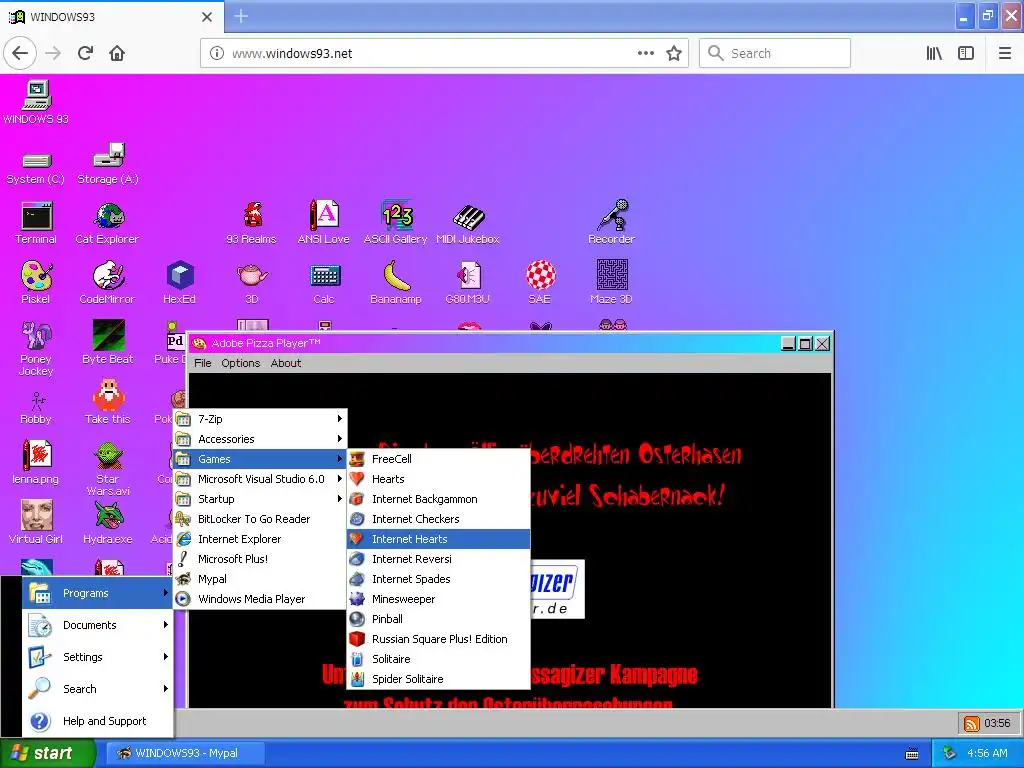The height and width of the screenshot is (768, 1024).
Task: Open the WINDOWS 93 computer desktop icon
Action: click(x=36, y=102)
